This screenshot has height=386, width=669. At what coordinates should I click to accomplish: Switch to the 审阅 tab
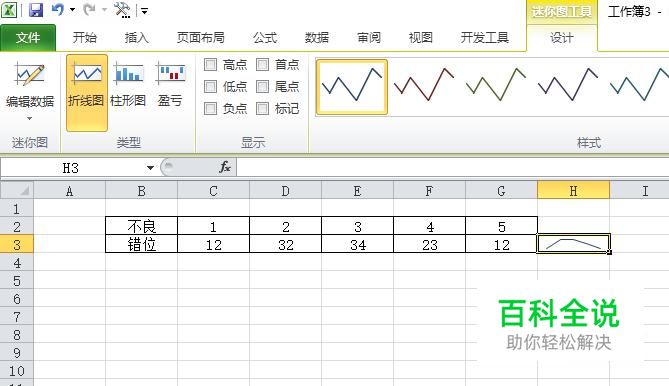[369, 38]
